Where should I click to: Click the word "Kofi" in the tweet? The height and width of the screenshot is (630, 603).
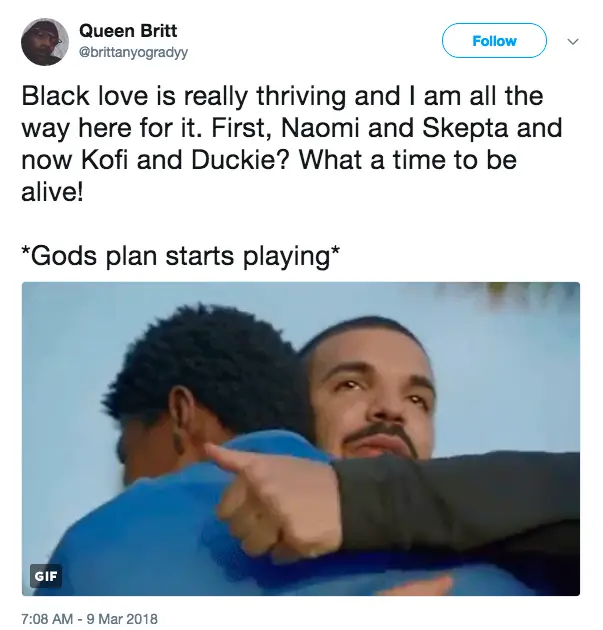[104, 160]
